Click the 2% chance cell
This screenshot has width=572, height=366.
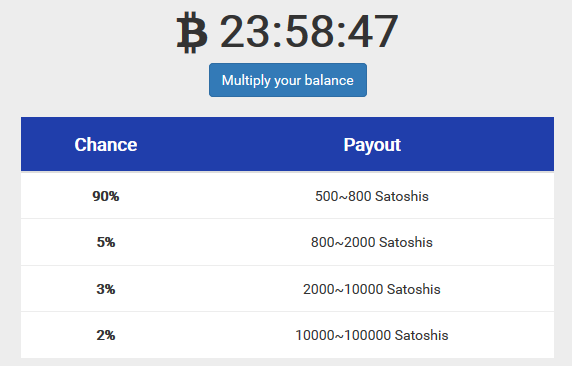pyautogui.click(x=106, y=335)
